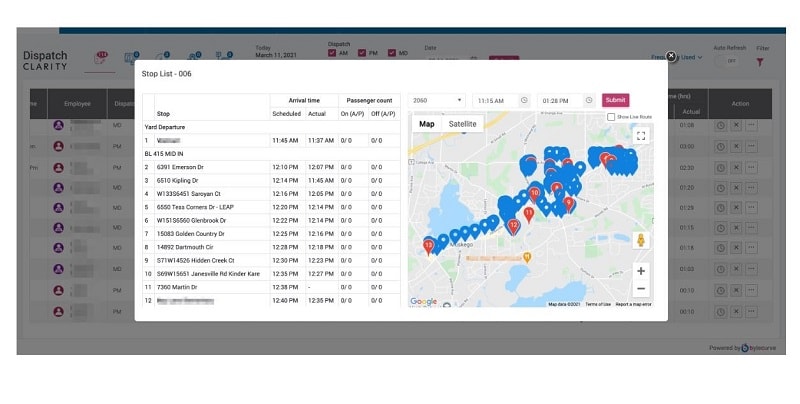The image size is (800, 404).
Task: Open the red-badged dispatch icon in header
Action: point(101,57)
